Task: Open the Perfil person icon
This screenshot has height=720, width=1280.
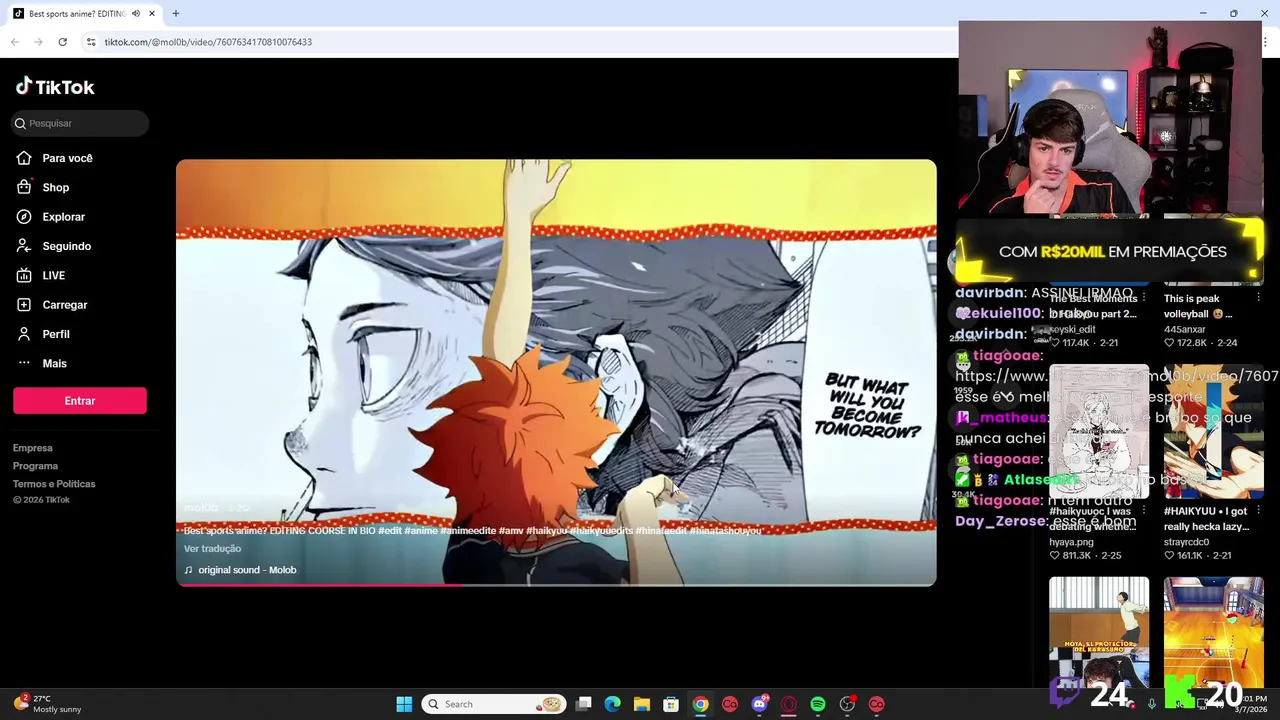Action: pyautogui.click(x=24, y=334)
